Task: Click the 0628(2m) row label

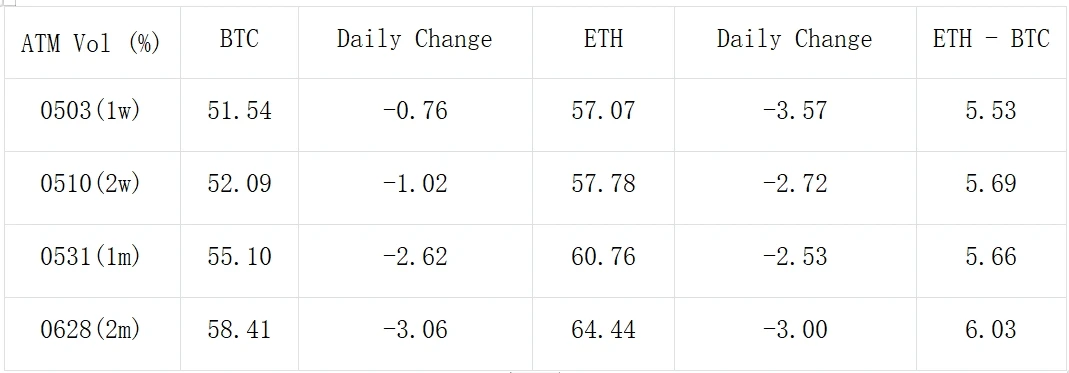Action: click(x=92, y=333)
